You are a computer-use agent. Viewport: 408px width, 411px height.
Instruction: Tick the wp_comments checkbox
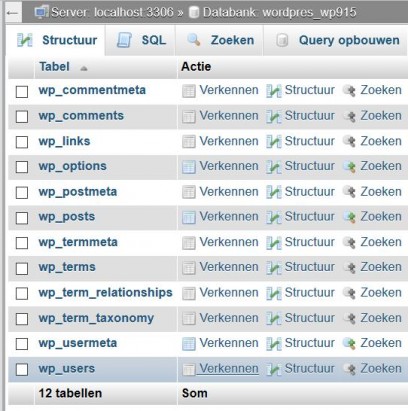[x=22, y=117]
